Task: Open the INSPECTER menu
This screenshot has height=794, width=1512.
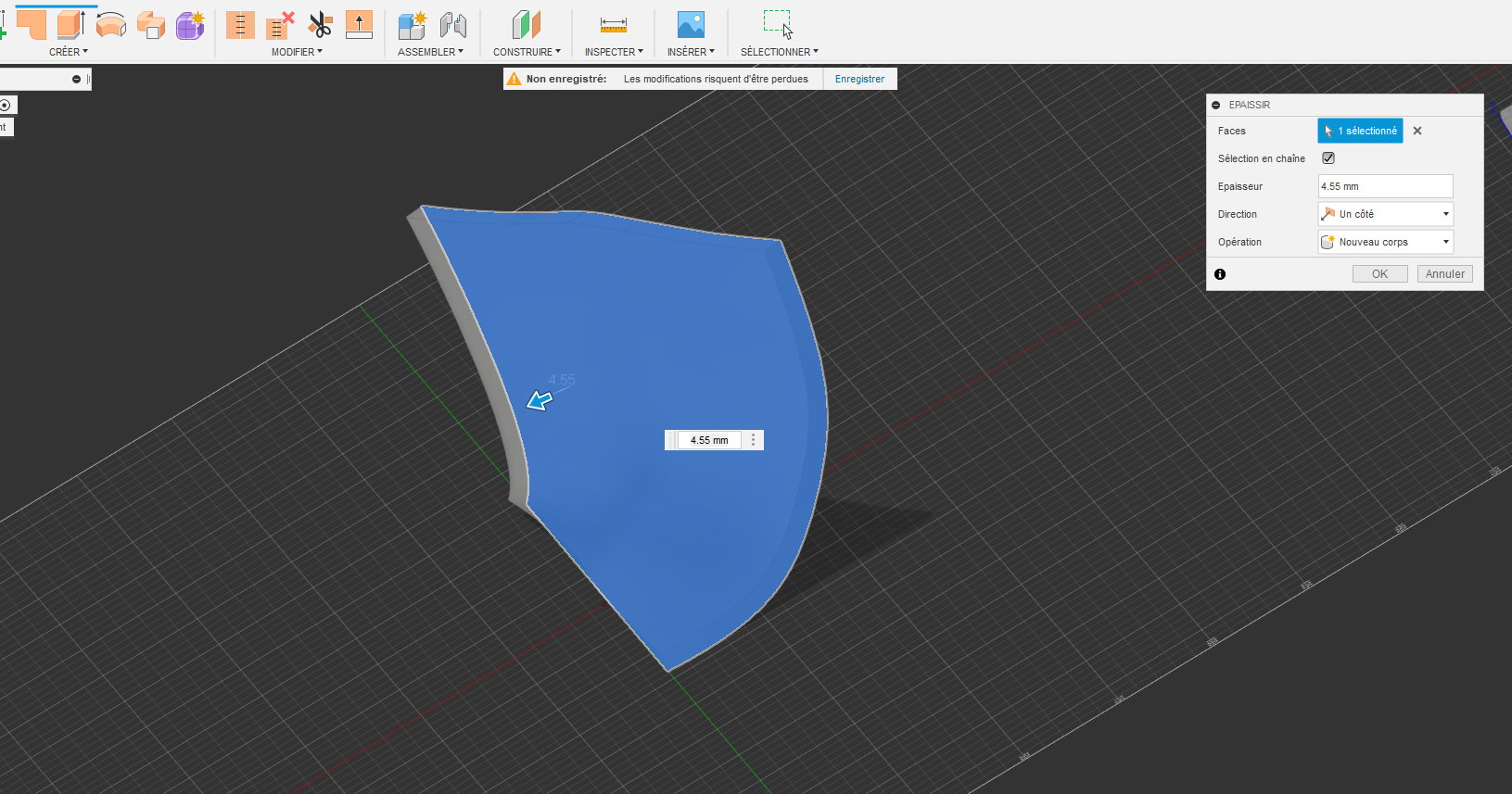Action: (613, 52)
